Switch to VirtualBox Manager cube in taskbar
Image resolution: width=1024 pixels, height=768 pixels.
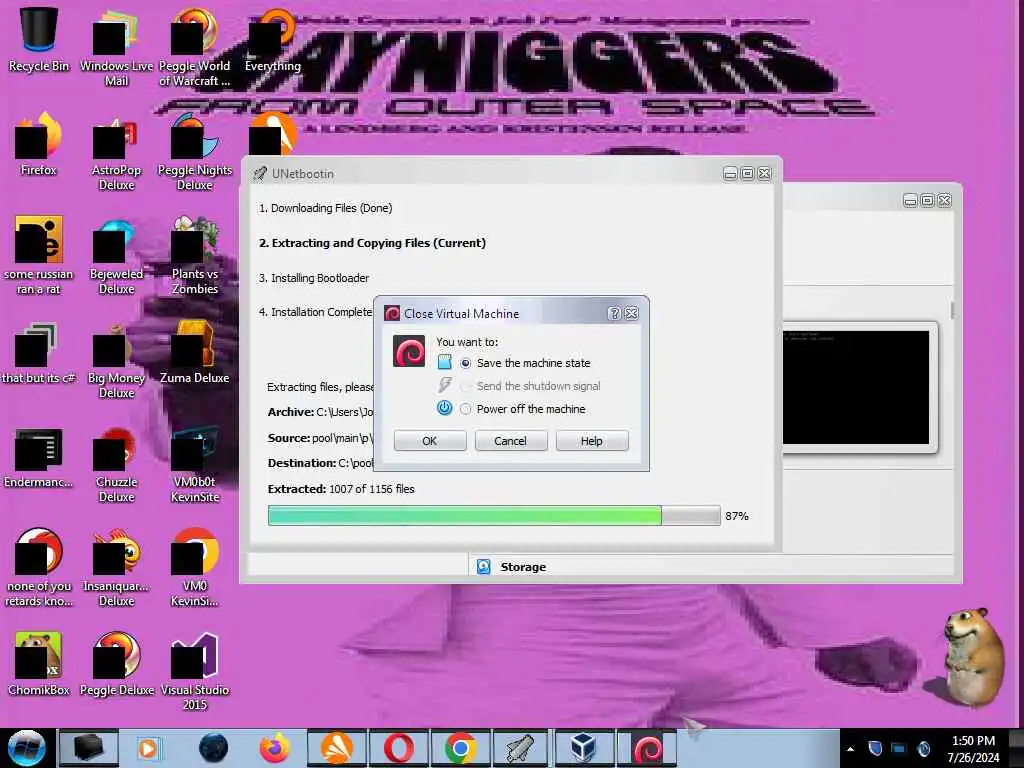point(583,748)
